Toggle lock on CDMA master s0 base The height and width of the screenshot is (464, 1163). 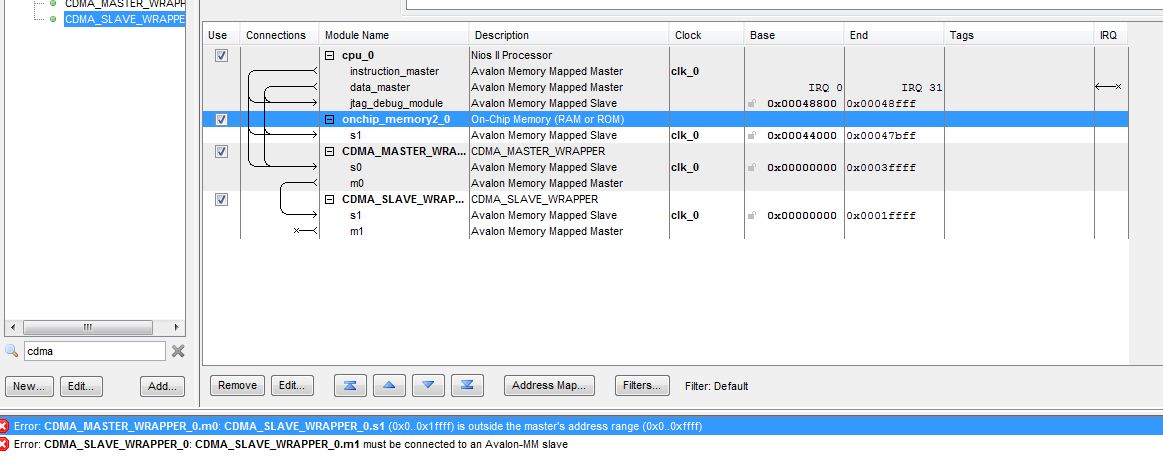coord(752,168)
